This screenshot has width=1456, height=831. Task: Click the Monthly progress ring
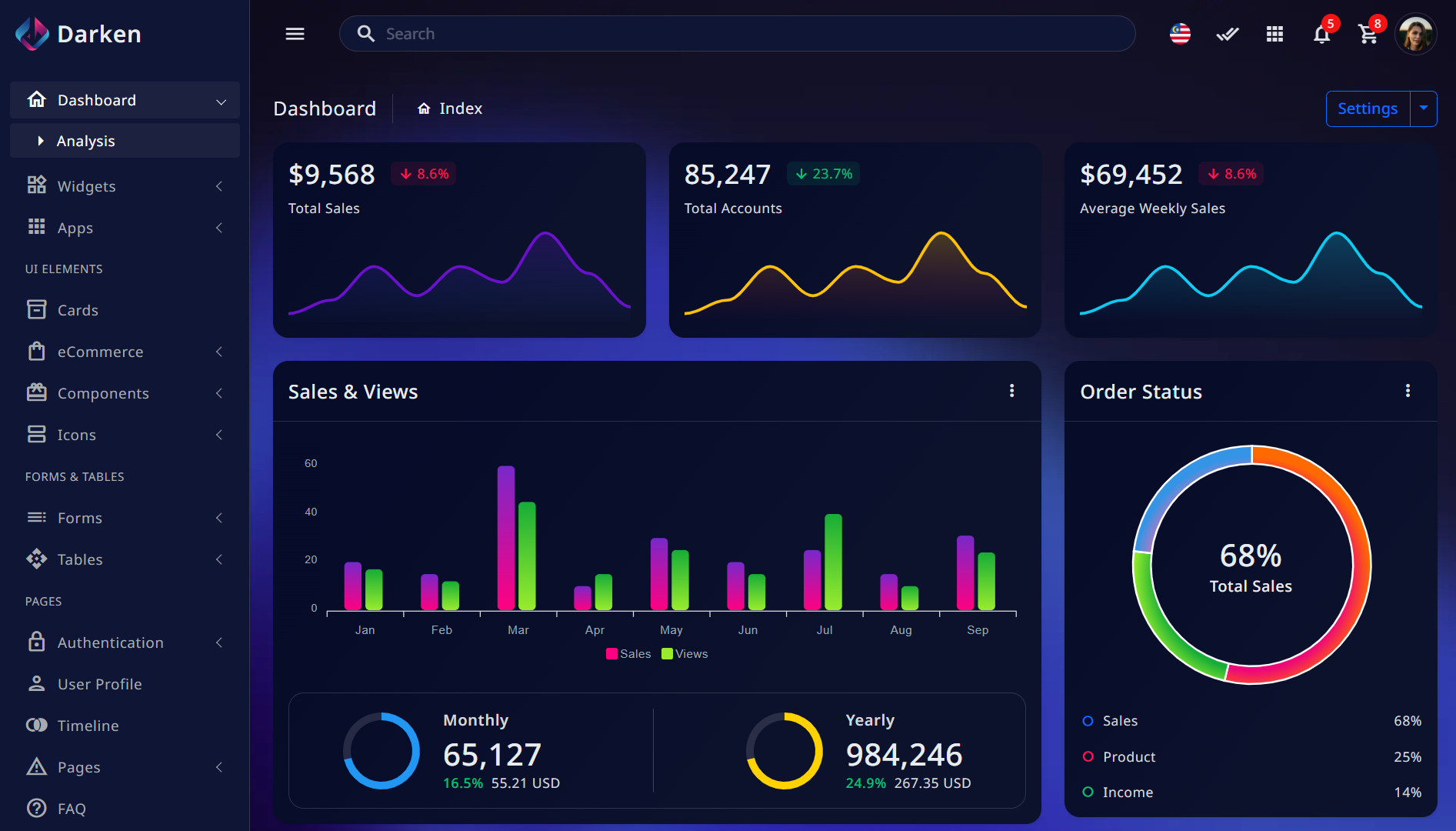click(382, 751)
